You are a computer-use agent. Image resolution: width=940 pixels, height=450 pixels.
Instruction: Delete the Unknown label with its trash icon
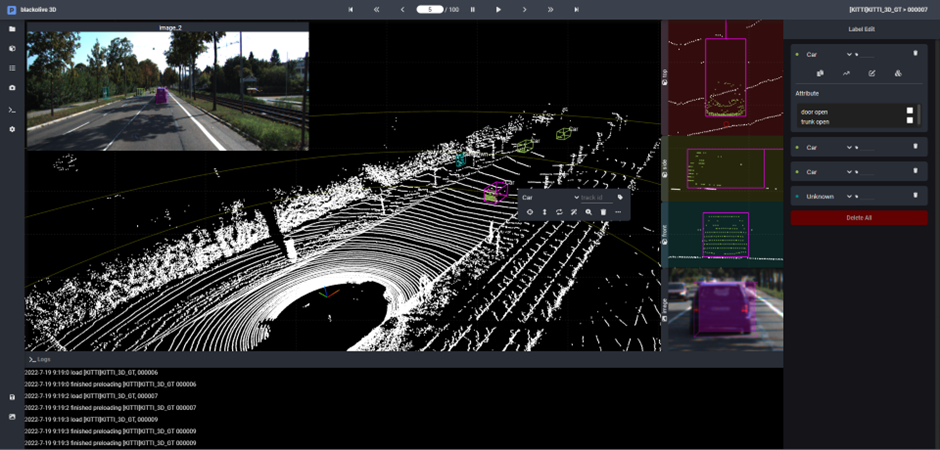click(x=915, y=196)
